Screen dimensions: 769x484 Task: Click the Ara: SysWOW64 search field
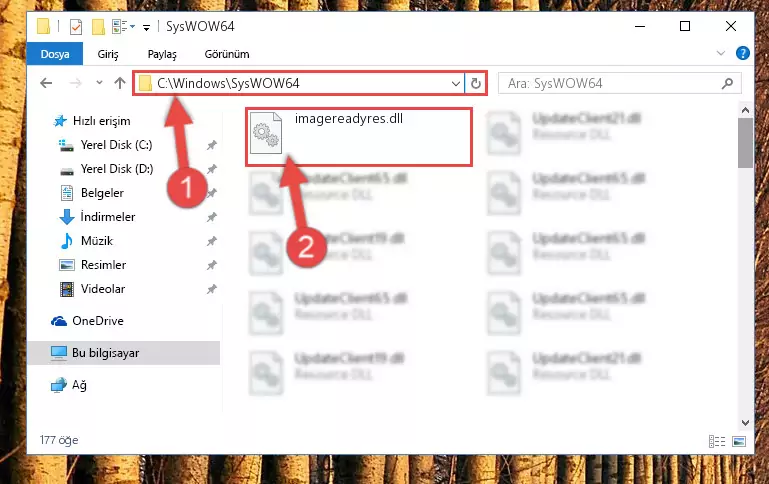coord(612,83)
